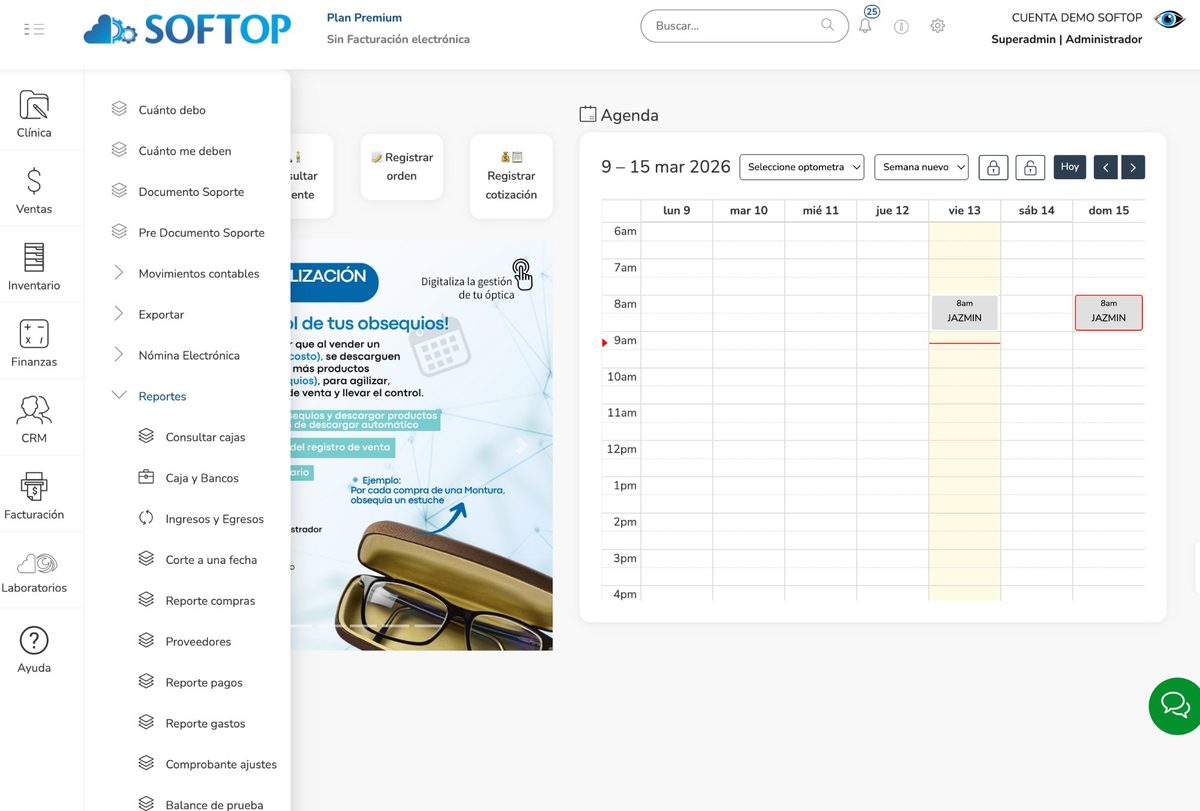Collapse the Reportes submenu

click(x=163, y=396)
